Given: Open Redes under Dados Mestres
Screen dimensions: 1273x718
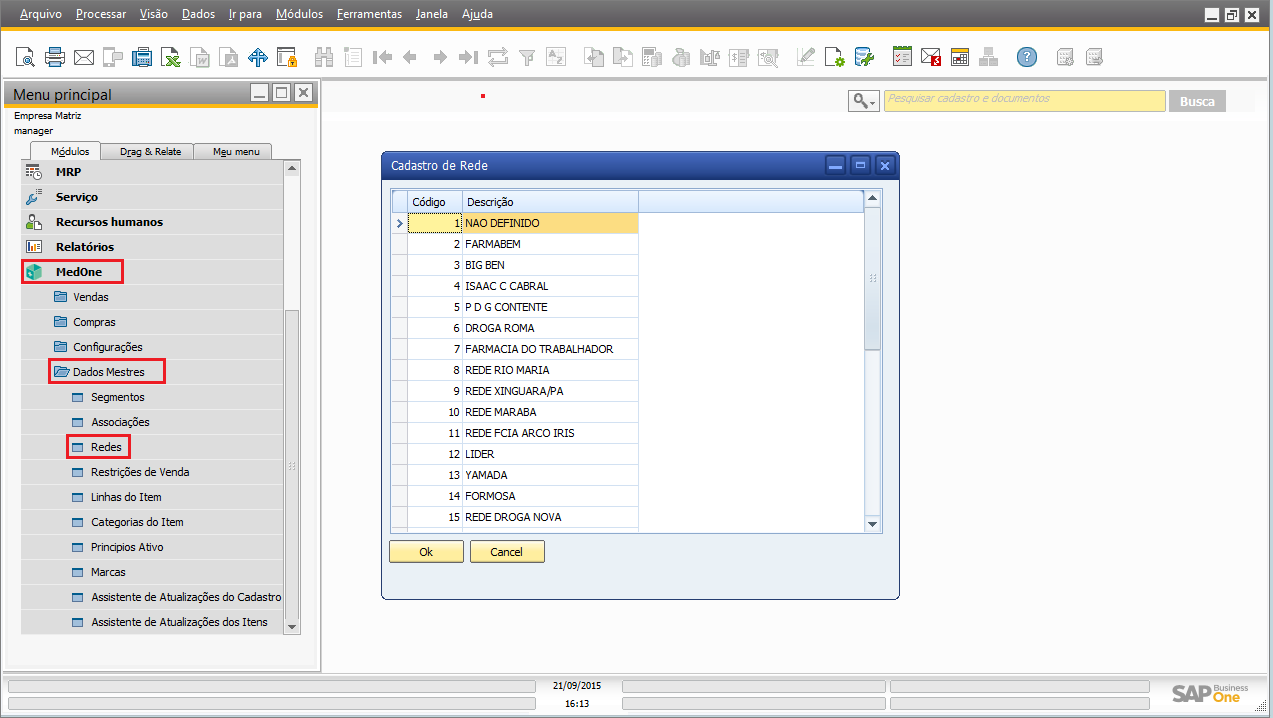Looking at the screenshot, I should (106, 447).
